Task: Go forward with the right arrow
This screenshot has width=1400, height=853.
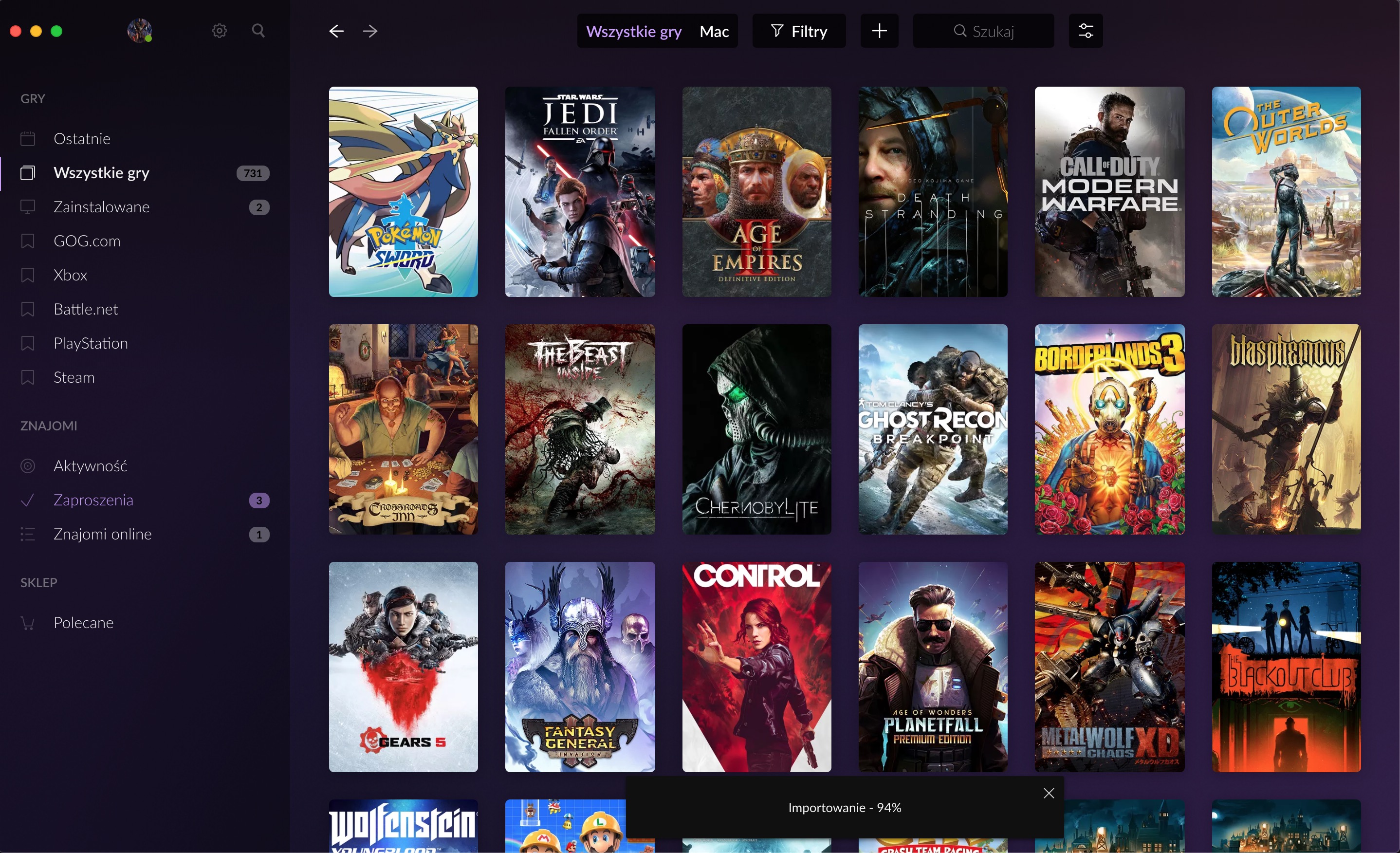Action: coord(370,31)
